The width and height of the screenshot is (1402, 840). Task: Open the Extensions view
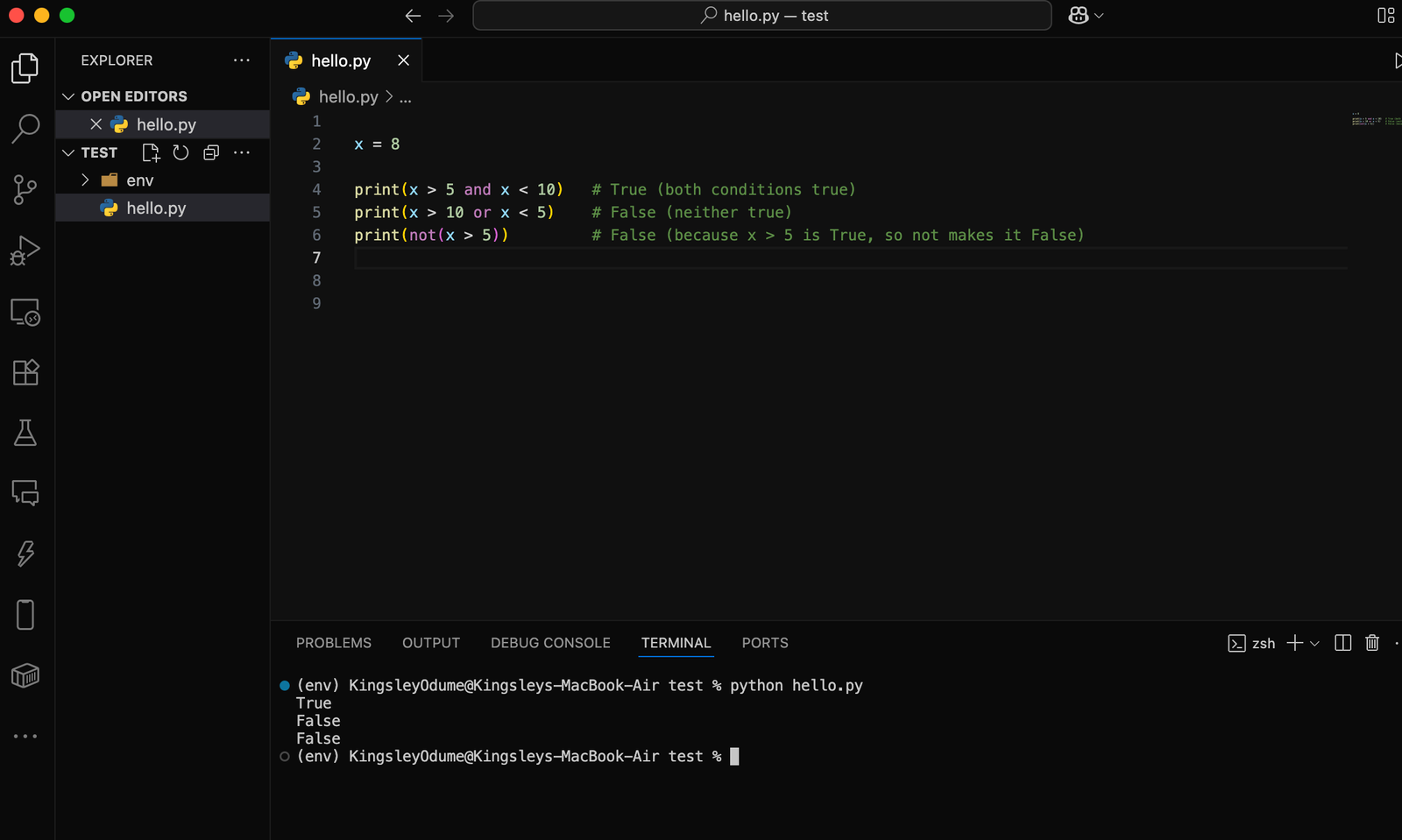pyautogui.click(x=25, y=372)
